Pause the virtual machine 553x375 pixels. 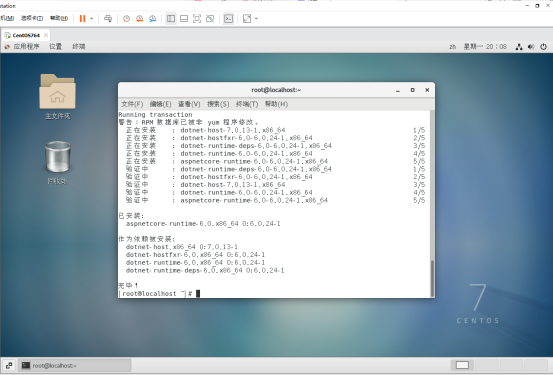82,19
